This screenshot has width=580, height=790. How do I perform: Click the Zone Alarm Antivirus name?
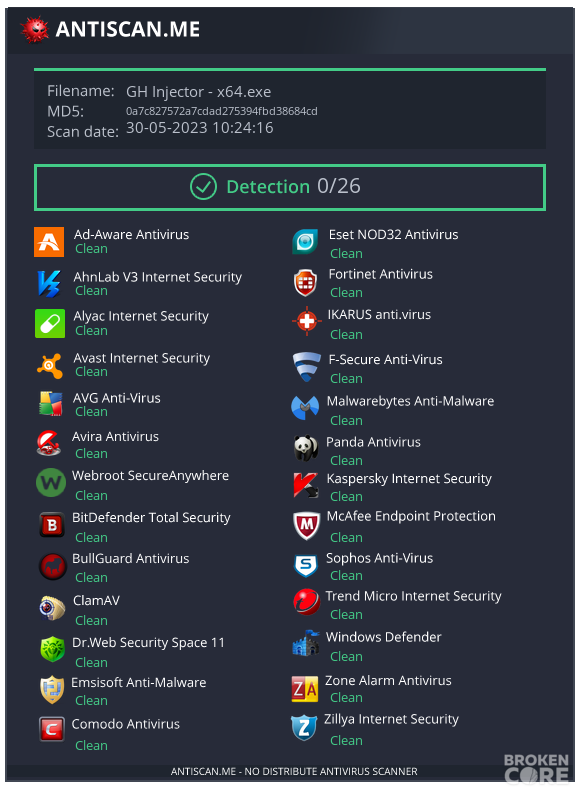point(388,680)
